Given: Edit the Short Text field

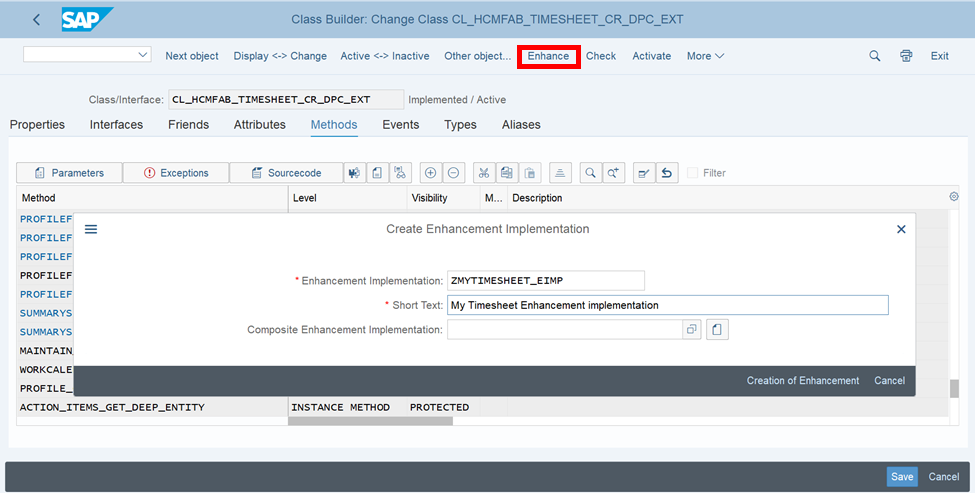Looking at the screenshot, I should coord(668,305).
